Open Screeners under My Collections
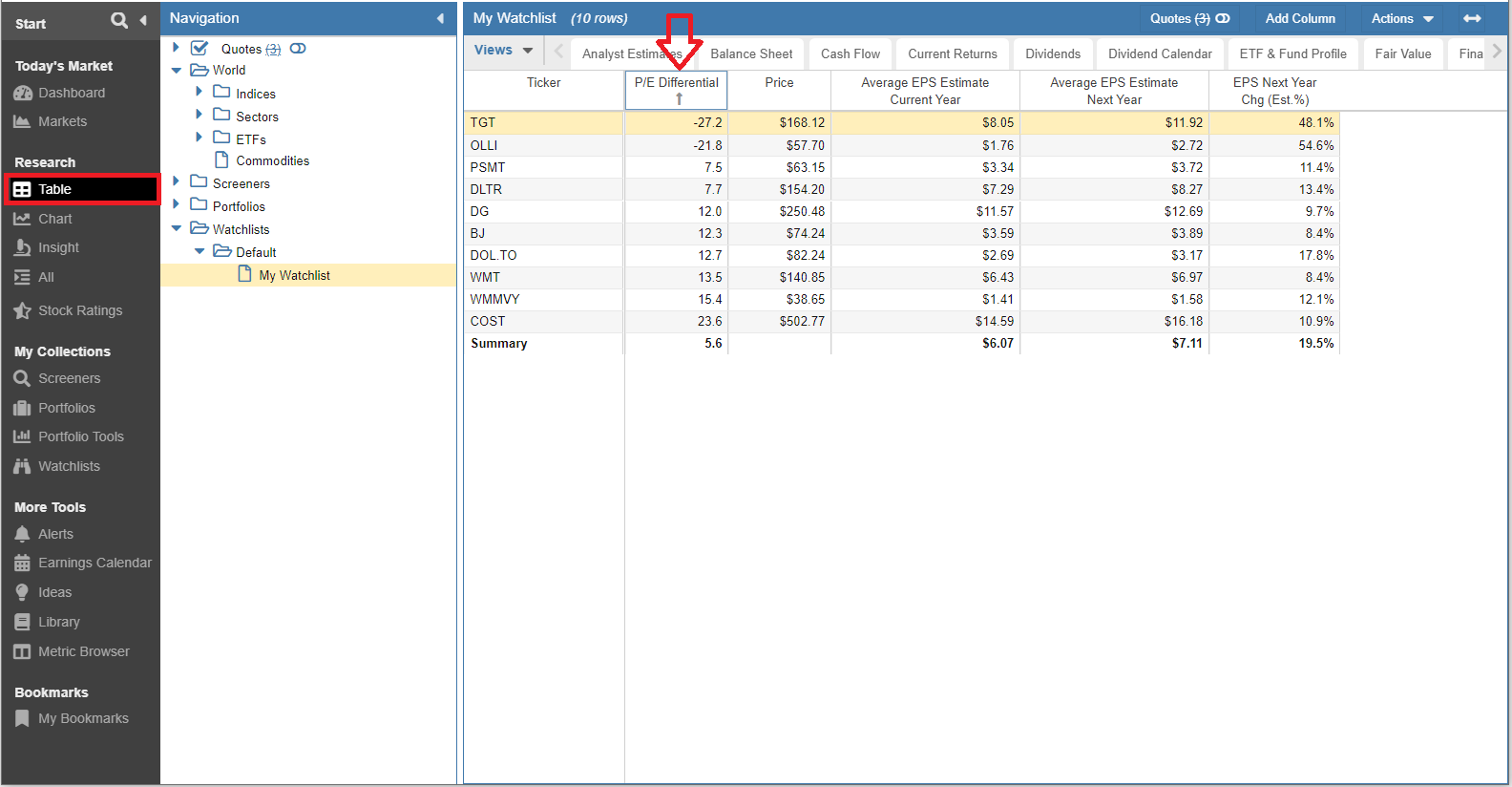The height and width of the screenshot is (787, 1512). point(69,378)
